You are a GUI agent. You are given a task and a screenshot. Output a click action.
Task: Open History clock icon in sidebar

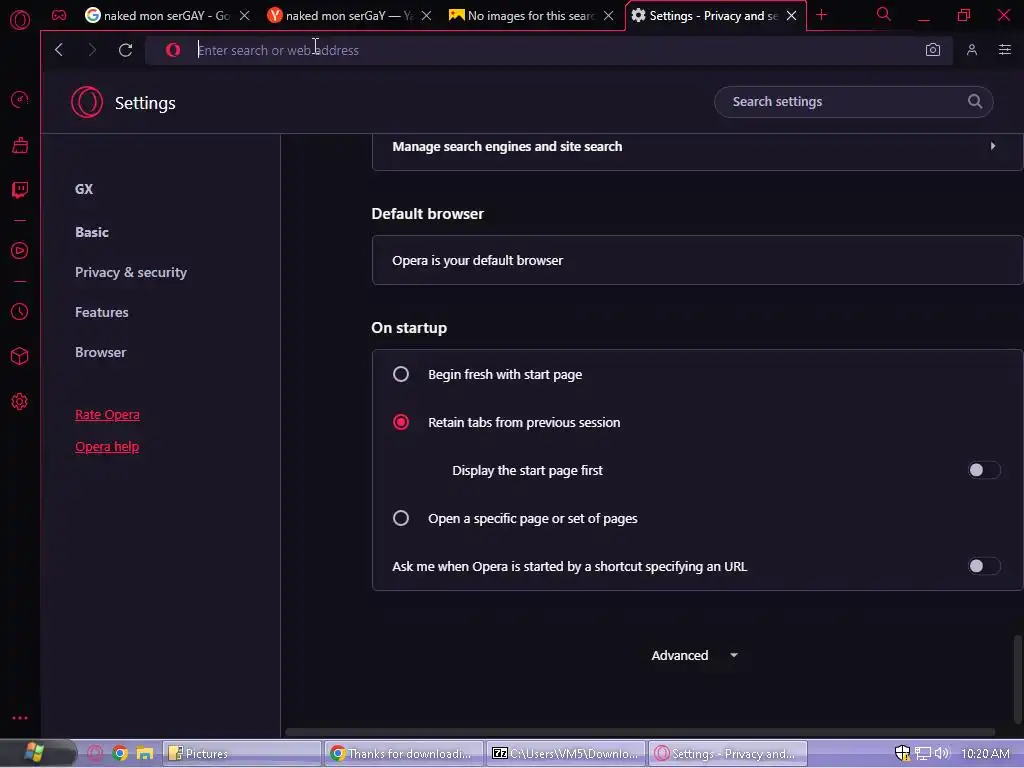point(20,312)
